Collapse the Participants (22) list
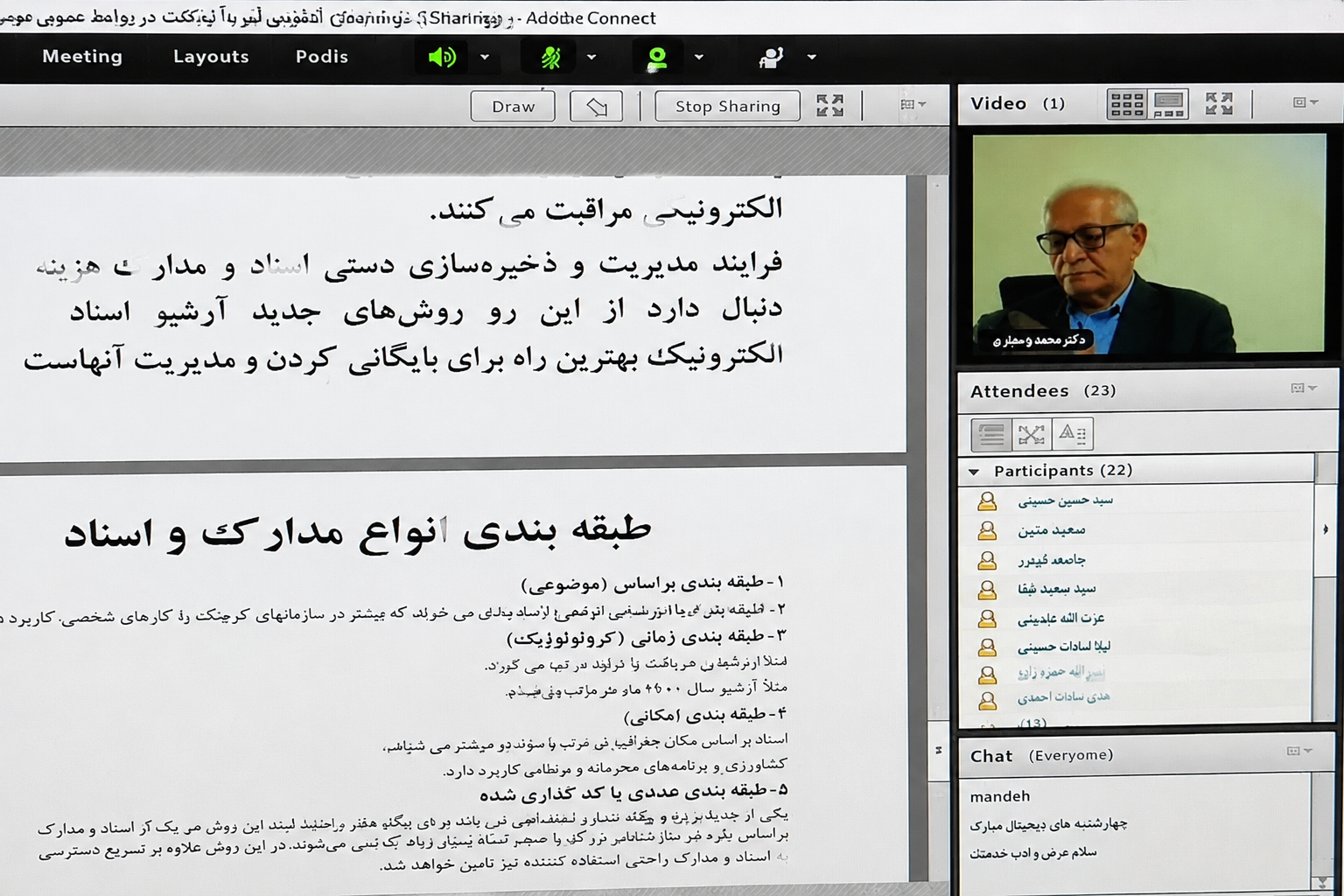This screenshot has width=1344, height=896. coord(974,472)
